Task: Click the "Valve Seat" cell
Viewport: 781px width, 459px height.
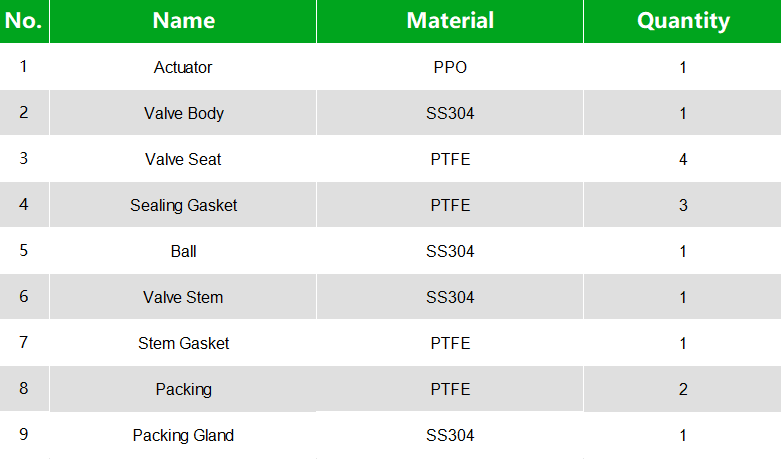Action: click(183, 160)
